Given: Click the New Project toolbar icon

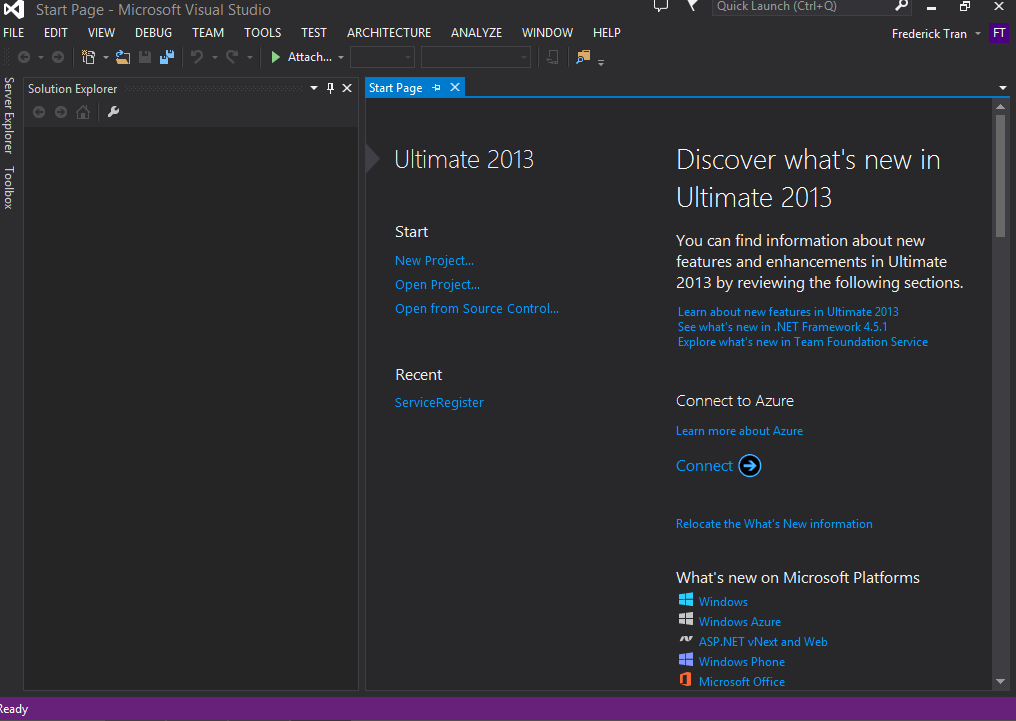Looking at the screenshot, I should tap(89, 58).
